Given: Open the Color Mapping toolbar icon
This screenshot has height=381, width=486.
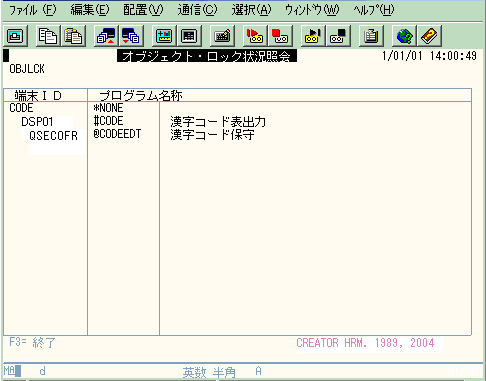Looking at the screenshot, I should pyautogui.click(x=189, y=36).
